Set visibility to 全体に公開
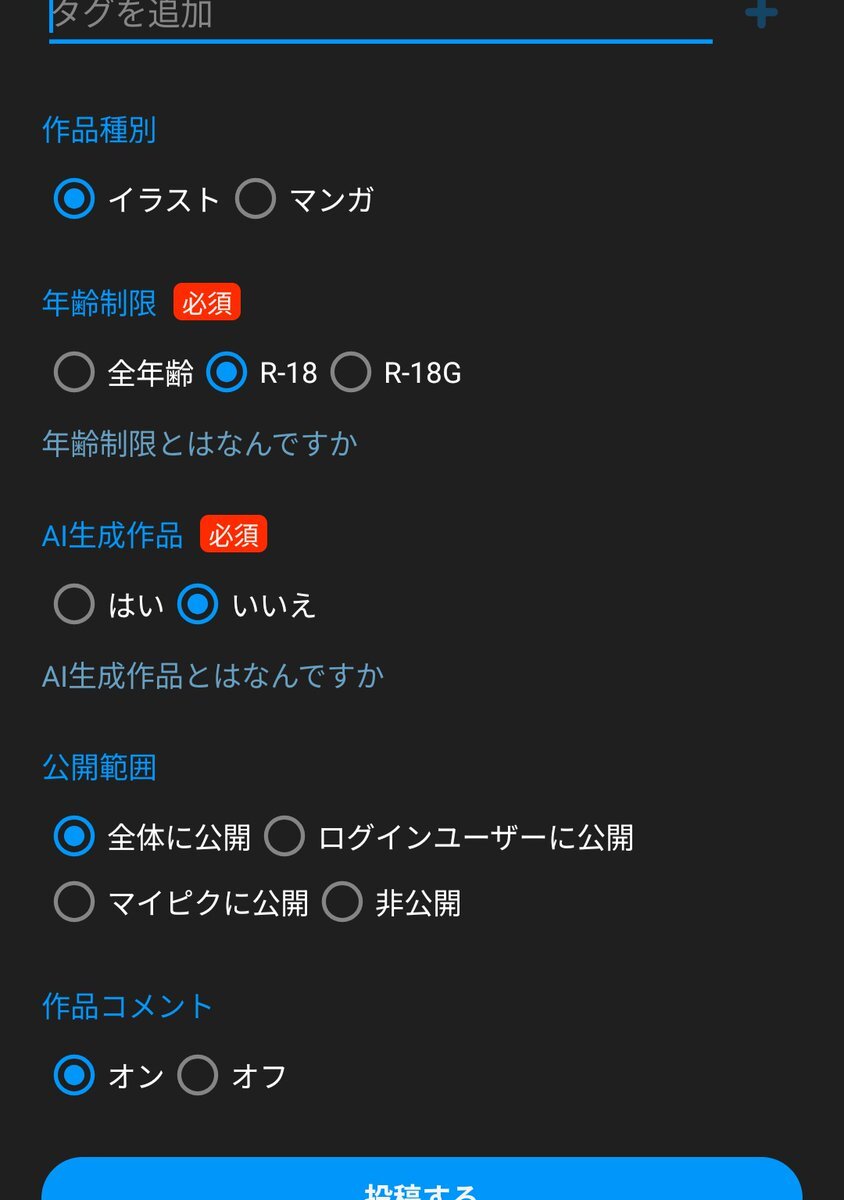 point(74,836)
